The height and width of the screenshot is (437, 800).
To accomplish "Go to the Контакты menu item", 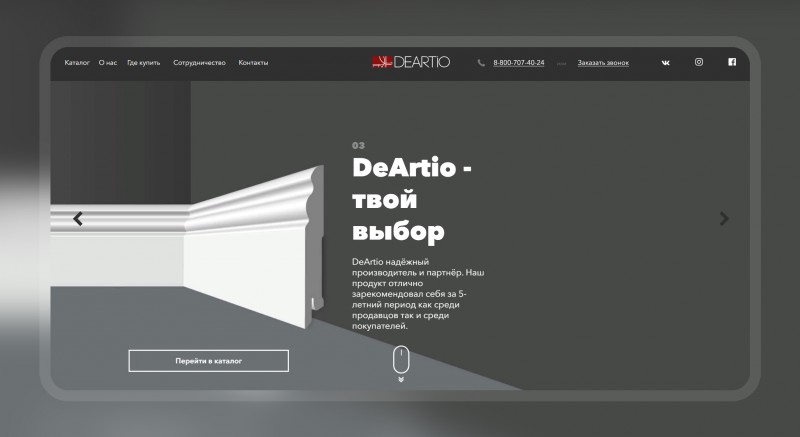I will (253, 63).
